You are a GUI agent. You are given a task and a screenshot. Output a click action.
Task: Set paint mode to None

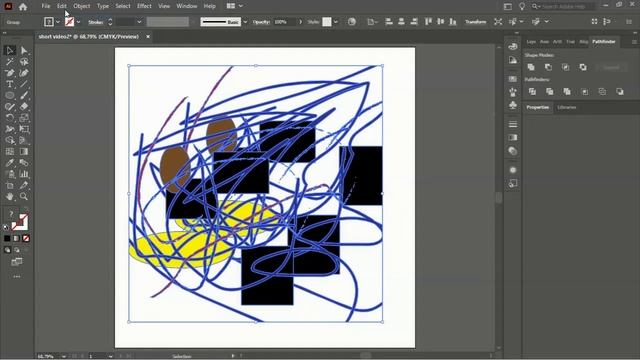(26, 238)
